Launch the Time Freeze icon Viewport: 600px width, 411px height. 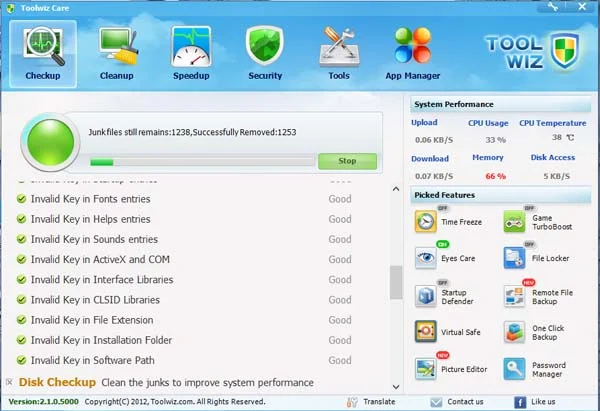click(426, 222)
